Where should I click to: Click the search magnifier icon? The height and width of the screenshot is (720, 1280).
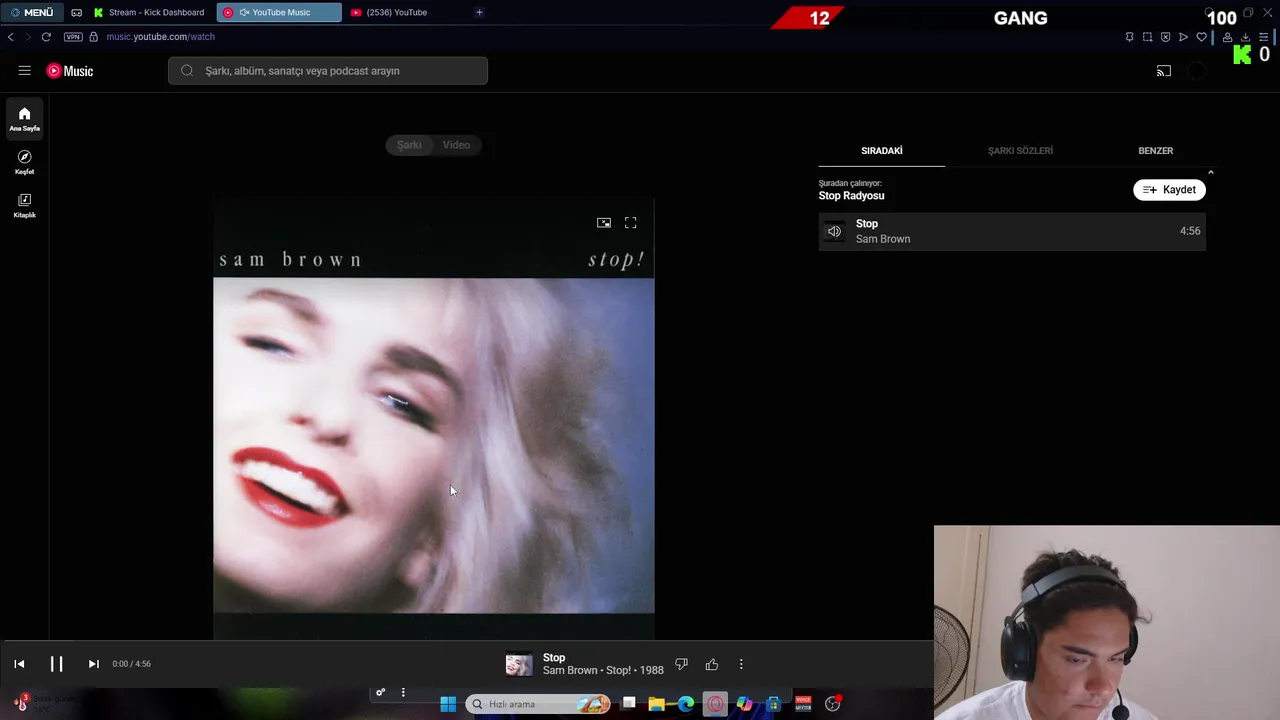[187, 71]
